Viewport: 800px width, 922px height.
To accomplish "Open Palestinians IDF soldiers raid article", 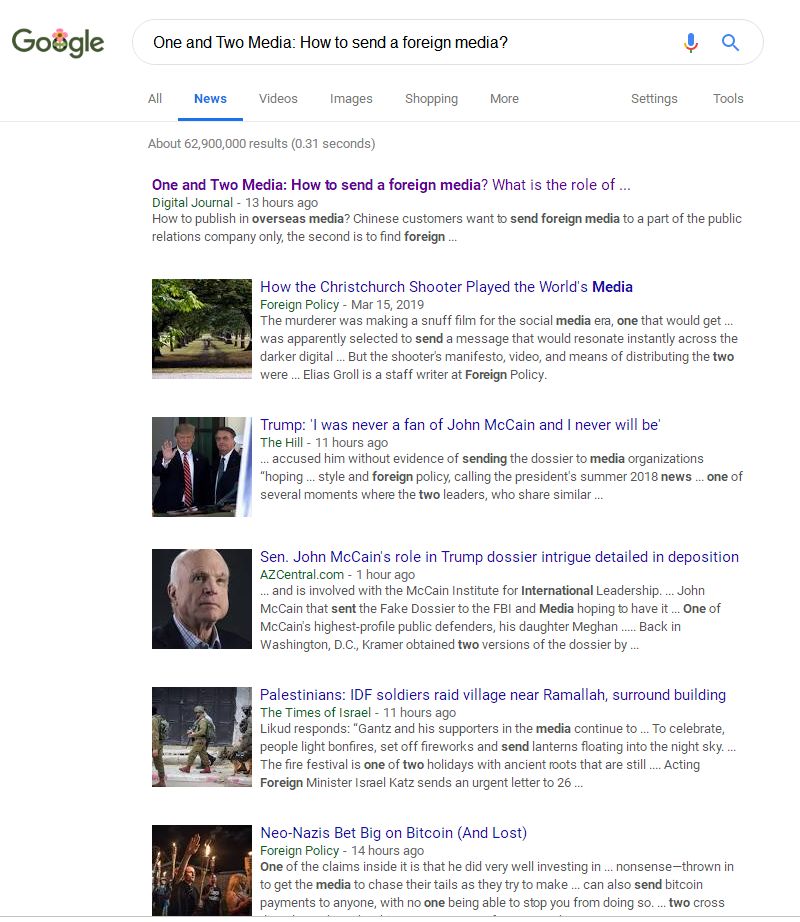I will click(x=493, y=695).
